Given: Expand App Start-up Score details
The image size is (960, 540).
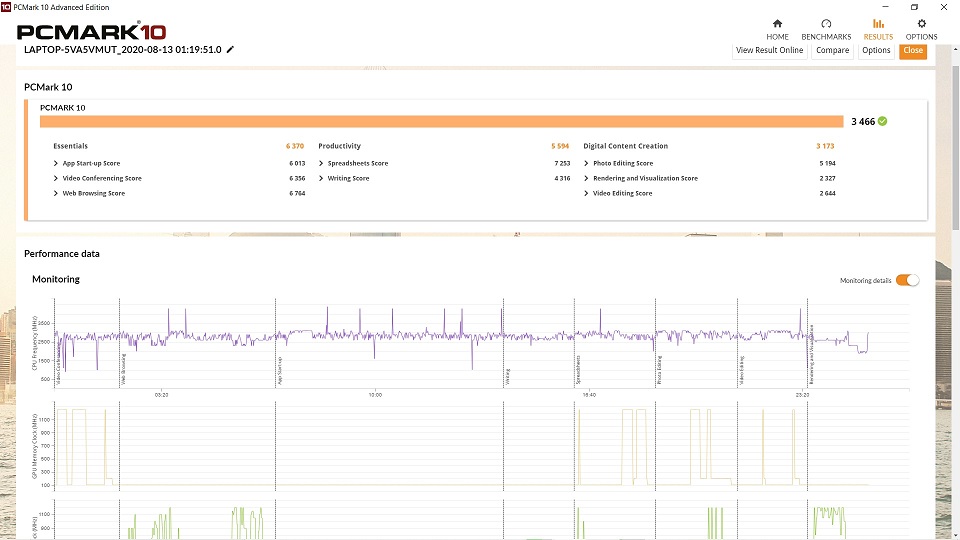Looking at the screenshot, I should tap(56, 163).
